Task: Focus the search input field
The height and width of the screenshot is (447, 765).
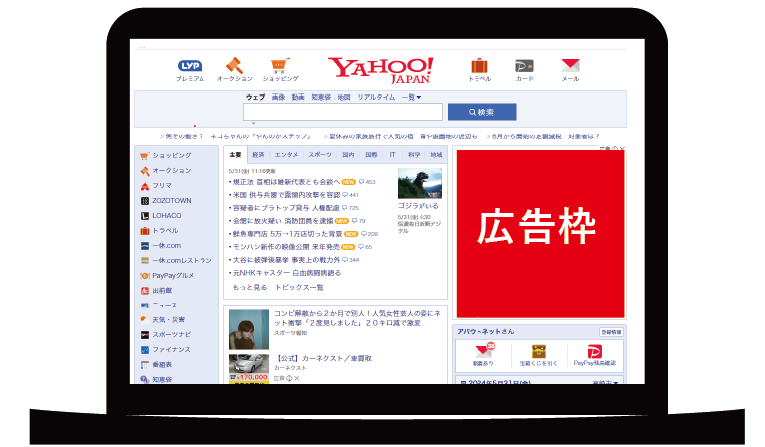Action: click(342, 112)
